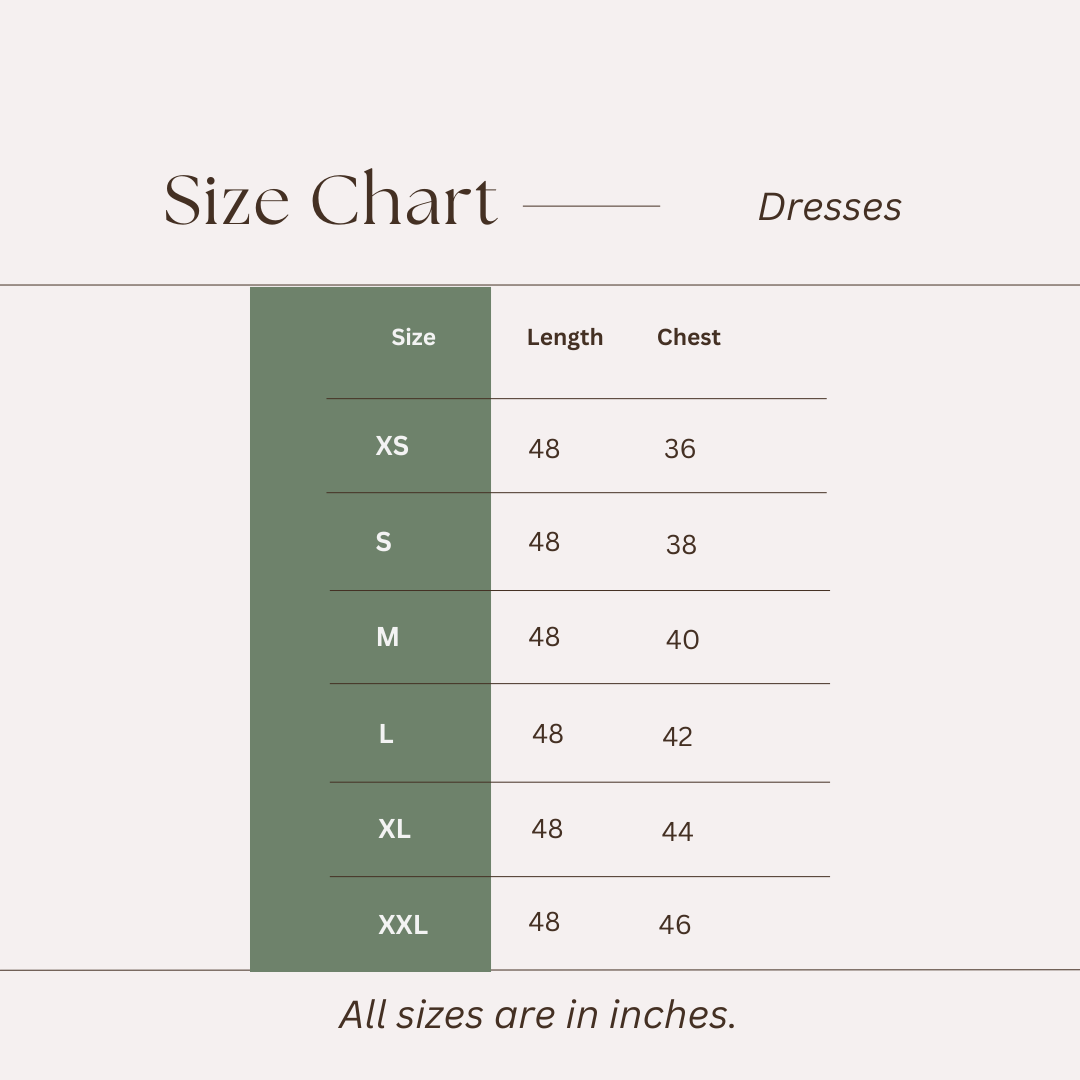Screen dimensions: 1080x1080
Task: Select chest value 46 in XXL row
Action: tap(674, 925)
